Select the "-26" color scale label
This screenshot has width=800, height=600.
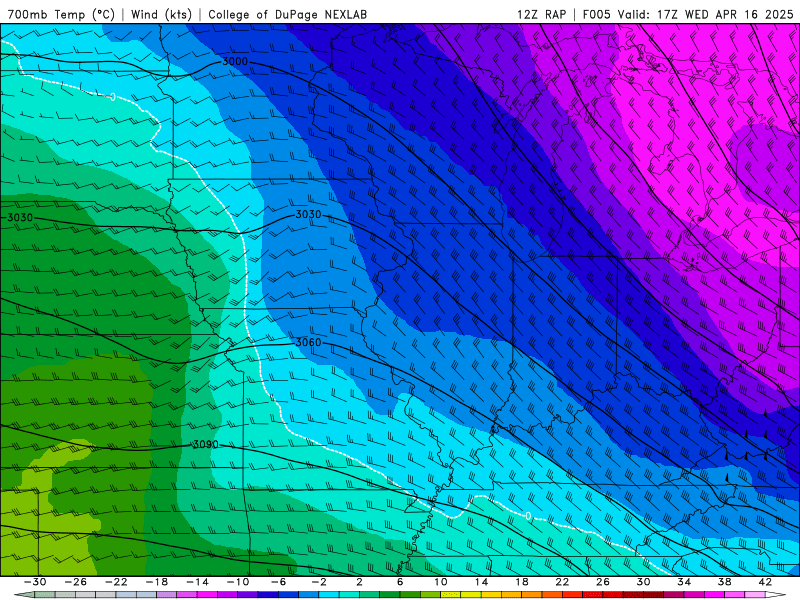pyautogui.click(x=76, y=582)
